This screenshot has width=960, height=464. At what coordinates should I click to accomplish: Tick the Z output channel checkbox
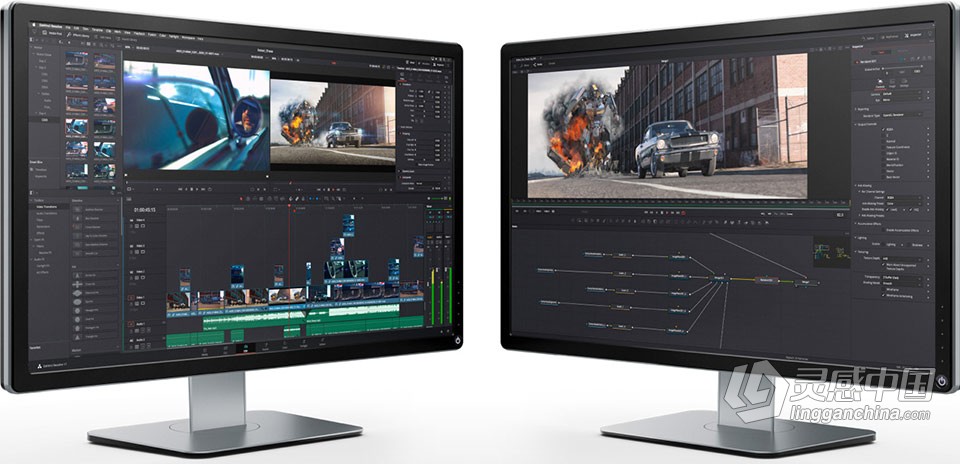(x=883, y=135)
